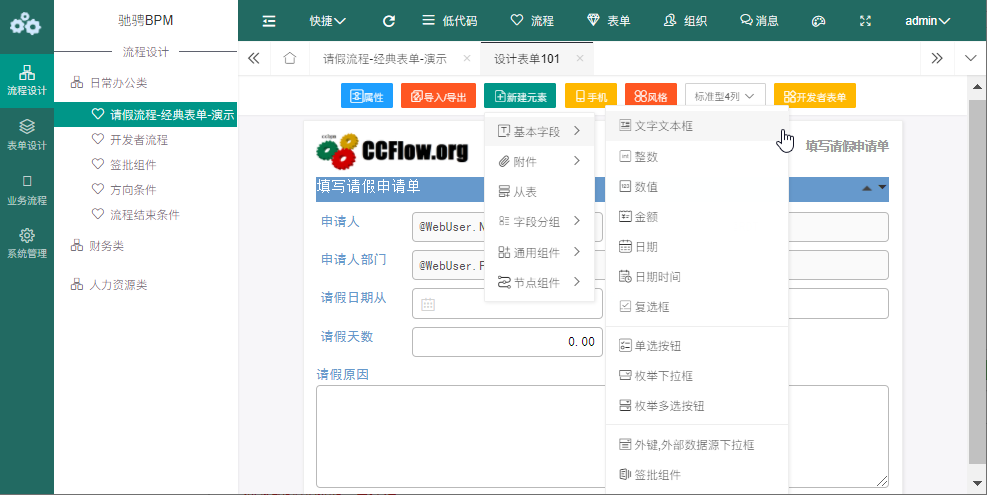
Task: Select 金额 money field type
Action: pyautogui.click(x=697, y=217)
